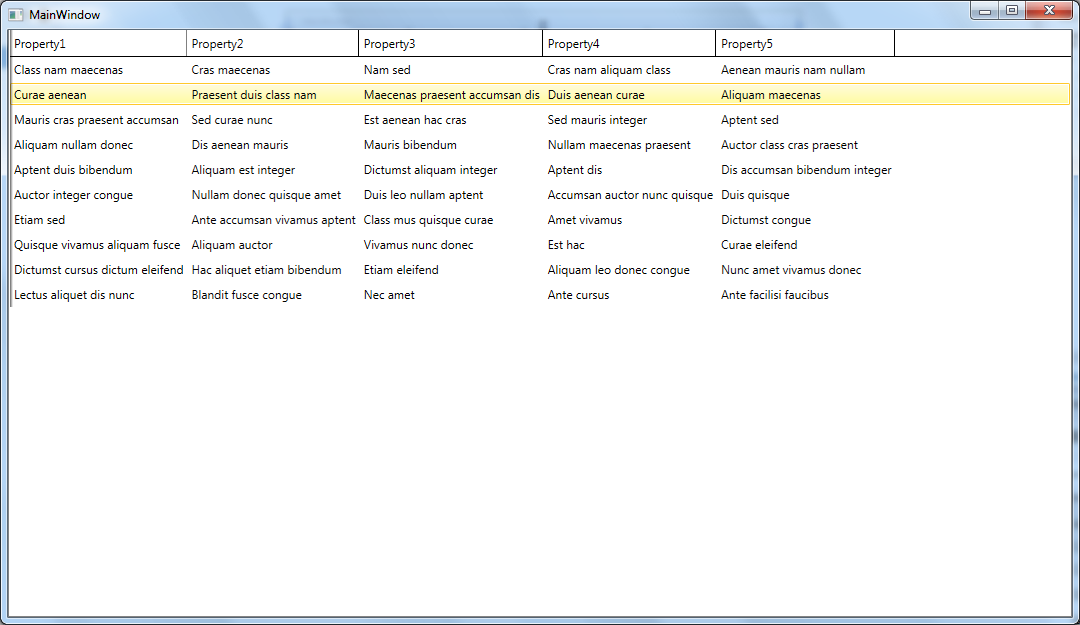Close the MainWindow window
The image size is (1080, 625).
[x=1048, y=11]
